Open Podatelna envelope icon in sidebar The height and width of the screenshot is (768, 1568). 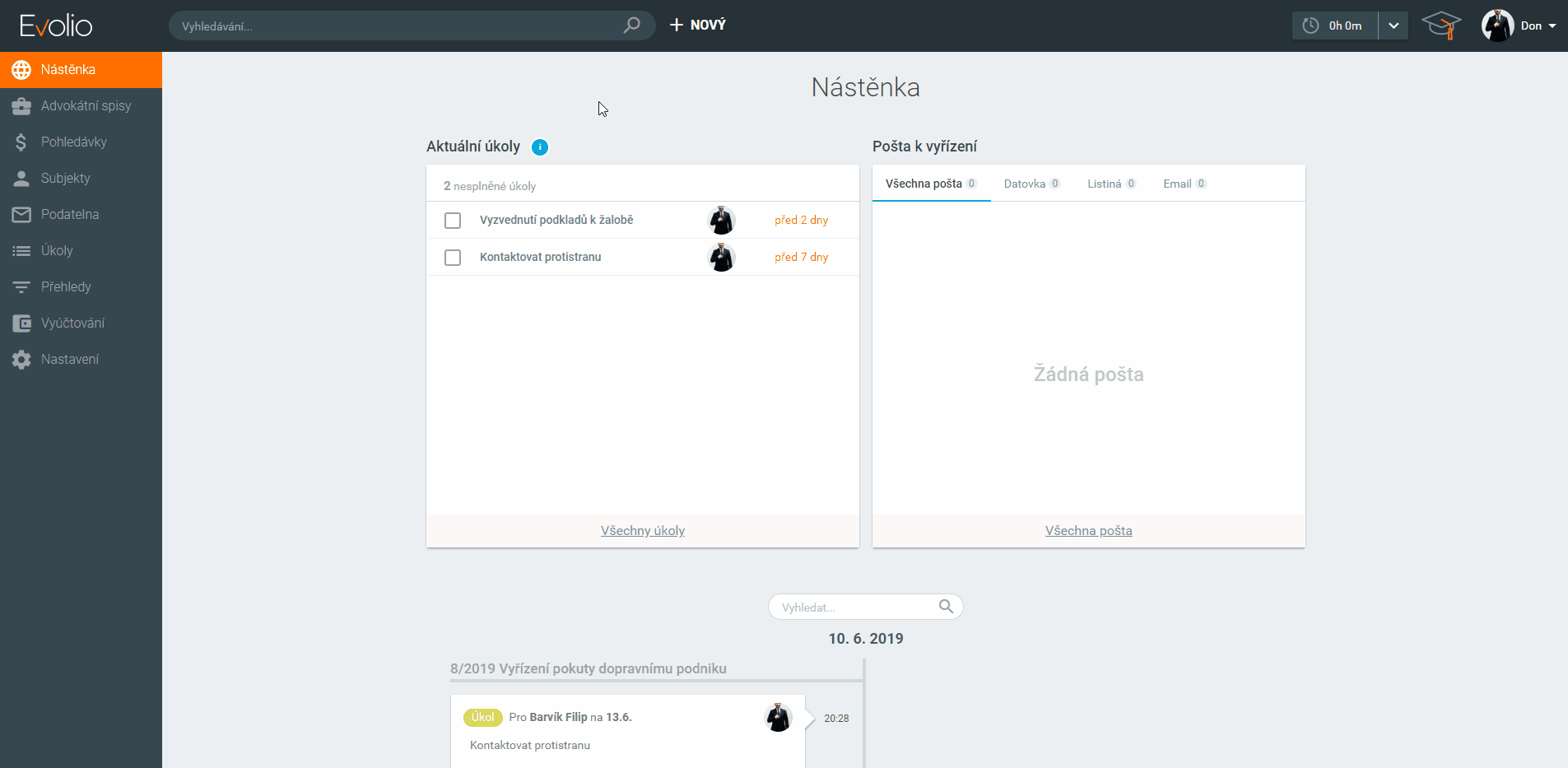point(21,215)
